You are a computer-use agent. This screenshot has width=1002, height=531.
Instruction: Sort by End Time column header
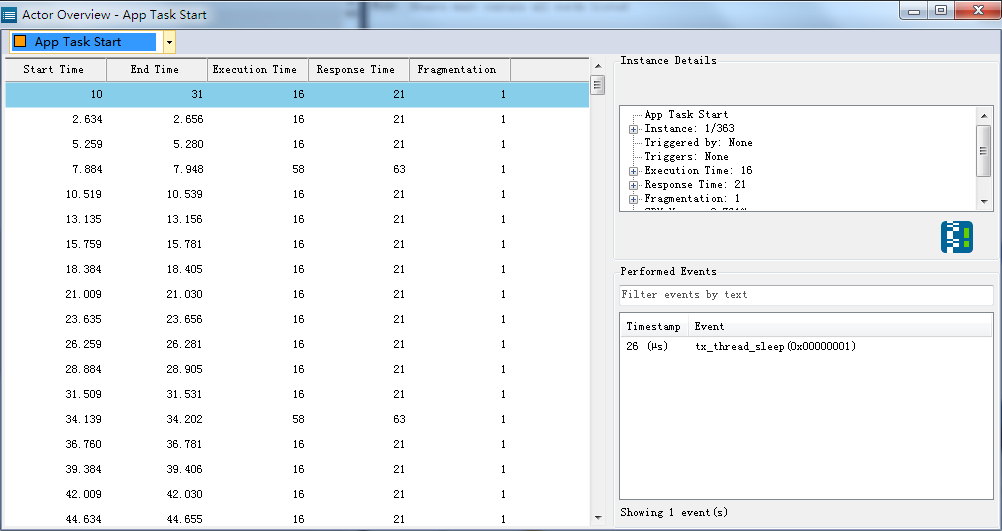(157, 70)
